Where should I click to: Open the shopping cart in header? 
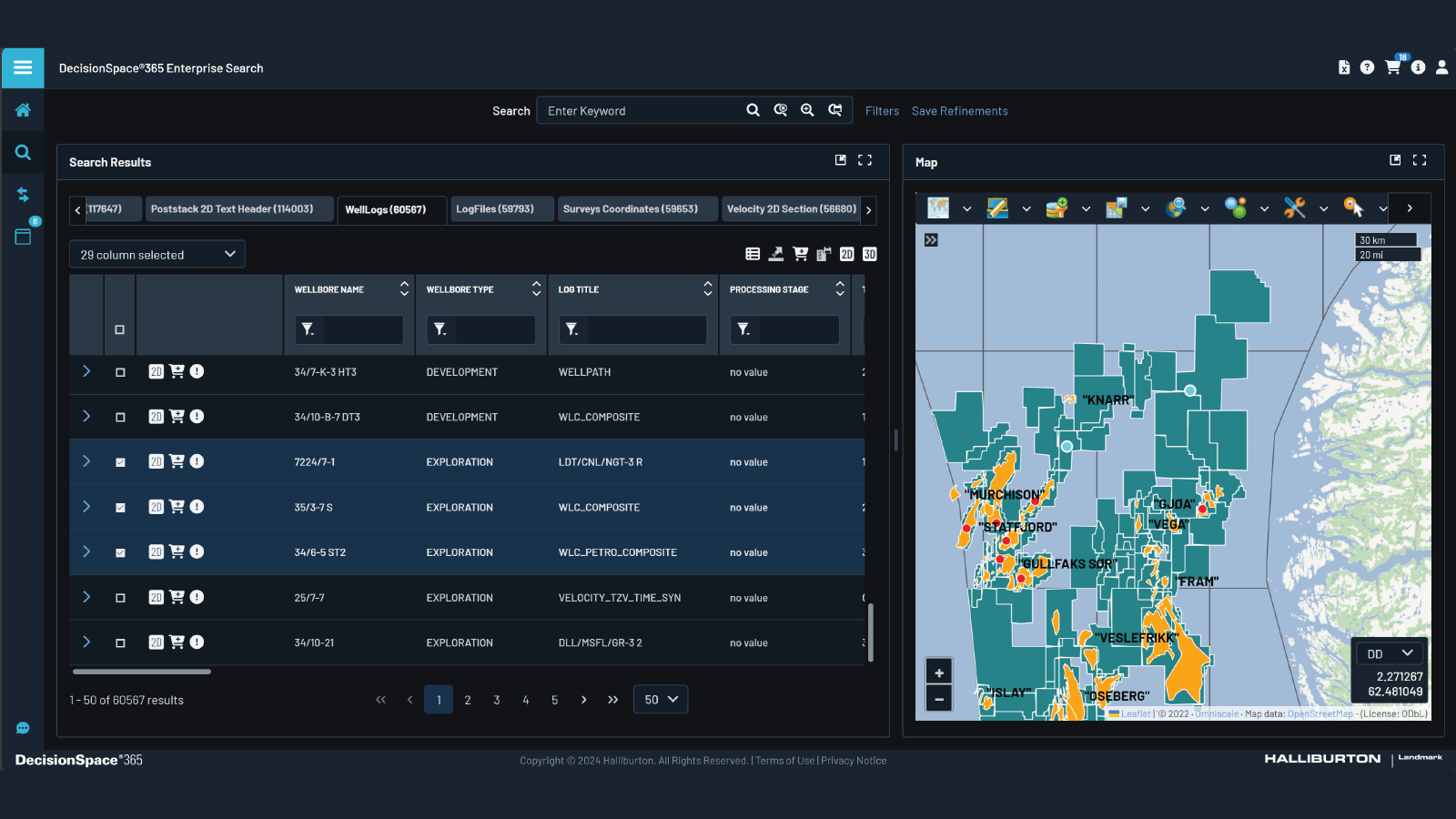(x=1392, y=67)
